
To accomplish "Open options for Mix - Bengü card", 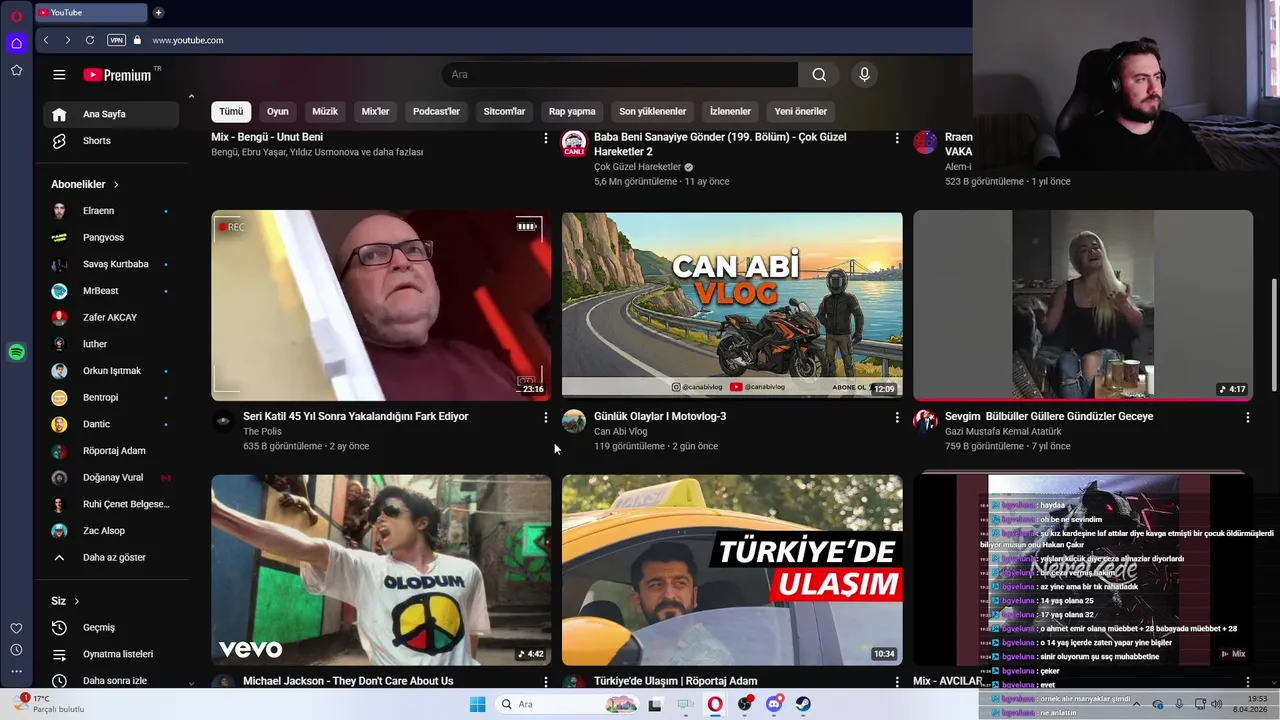I will coord(545,138).
